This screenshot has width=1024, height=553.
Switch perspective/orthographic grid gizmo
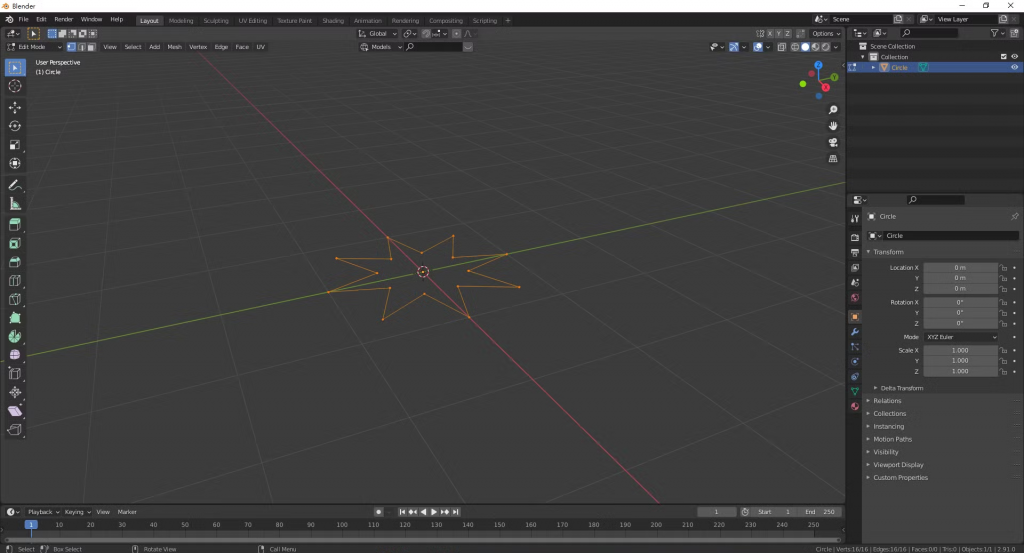[833, 159]
